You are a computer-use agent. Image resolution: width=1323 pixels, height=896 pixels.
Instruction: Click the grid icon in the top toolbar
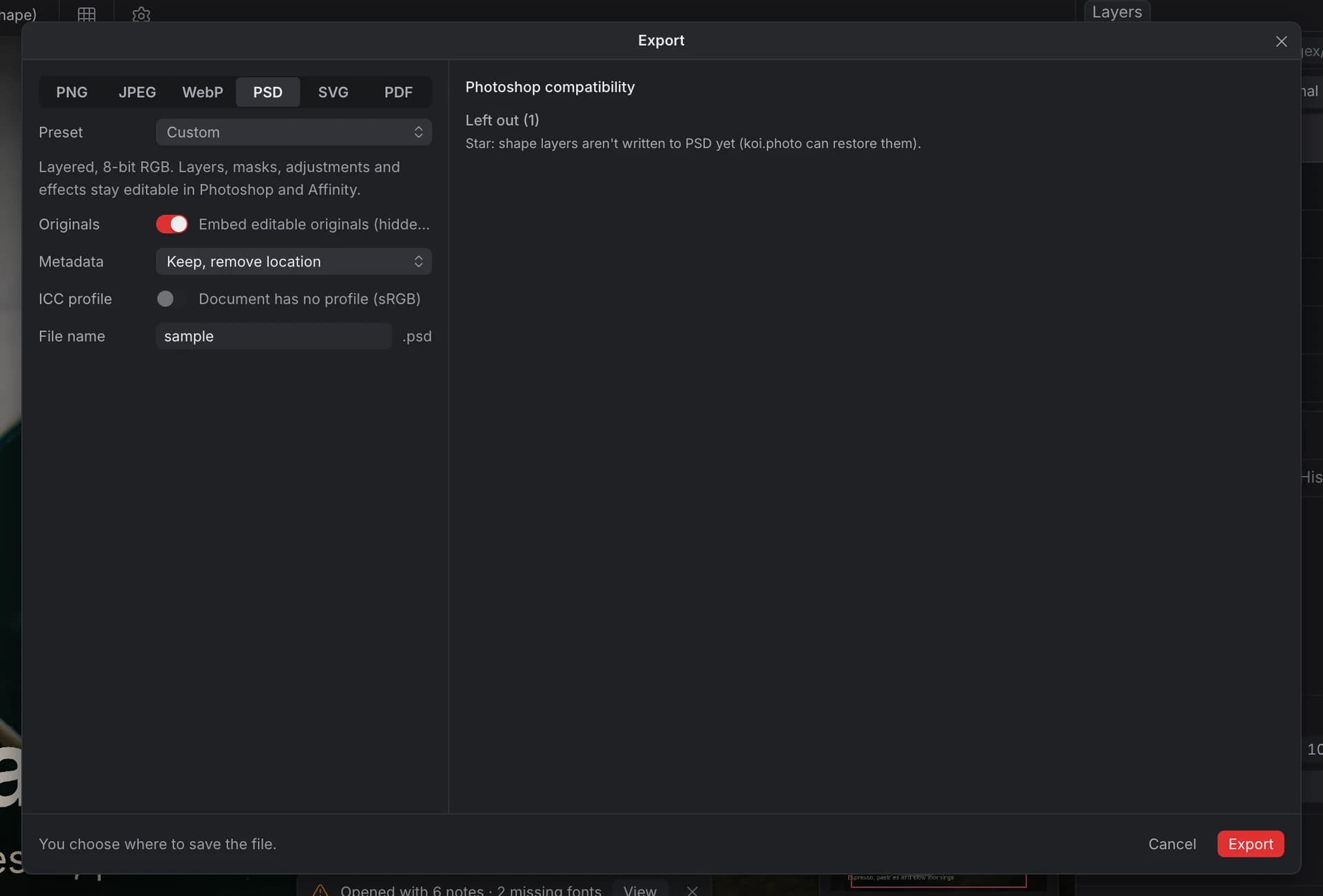pyautogui.click(x=87, y=14)
